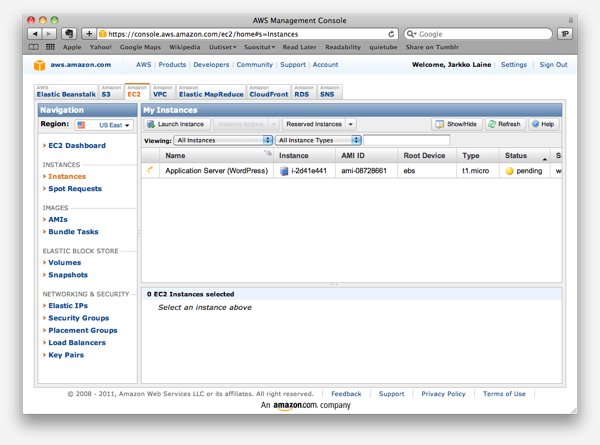Click the reload icon in address bar
The height and width of the screenshot is (445, 600).
coord(392,33)
